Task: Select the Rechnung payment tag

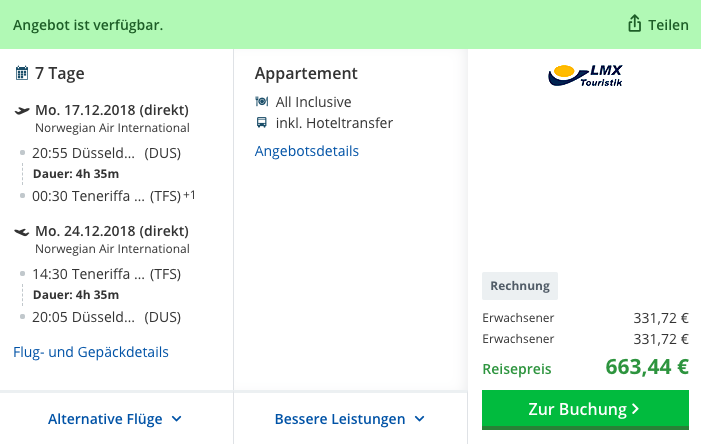Action: (520, 286)
